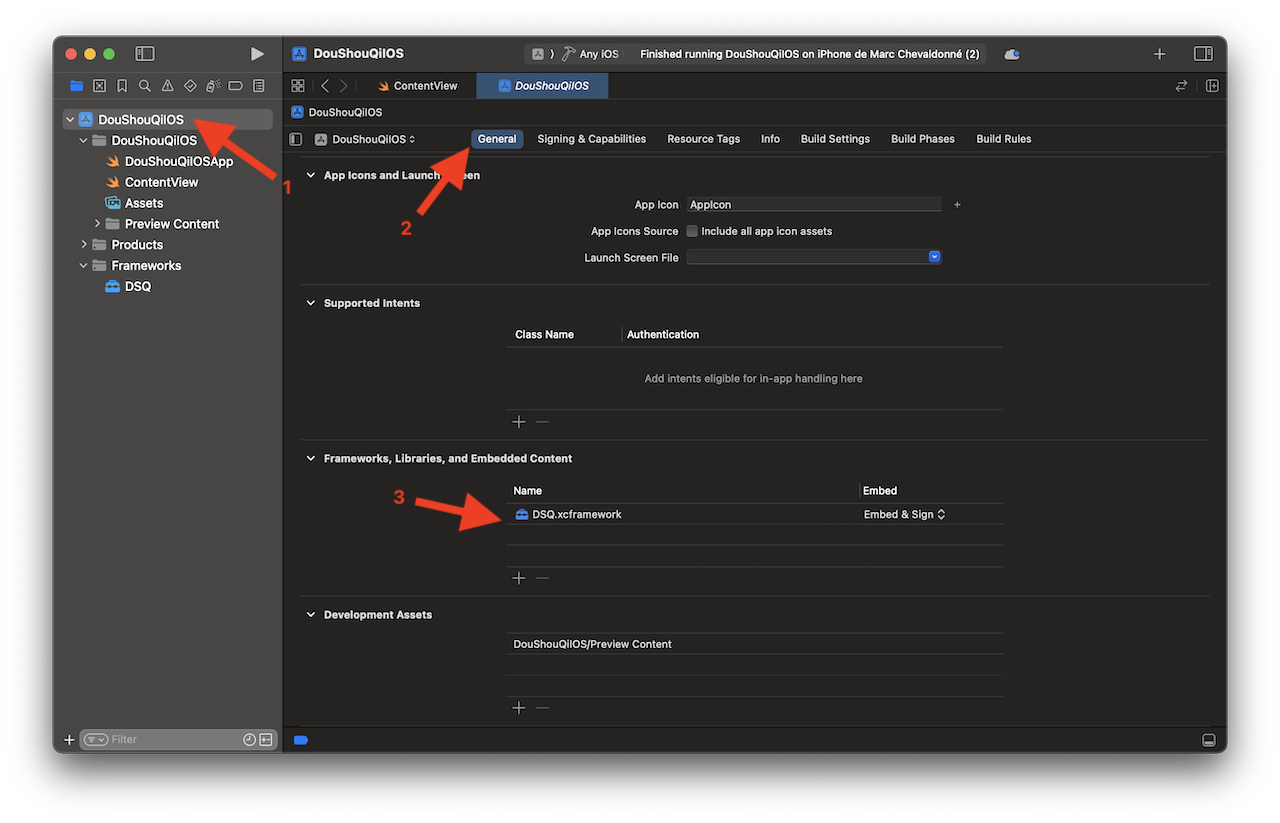
Task: Collapse App Icons and Launch Screen section
Action: [x=310, y=175]
